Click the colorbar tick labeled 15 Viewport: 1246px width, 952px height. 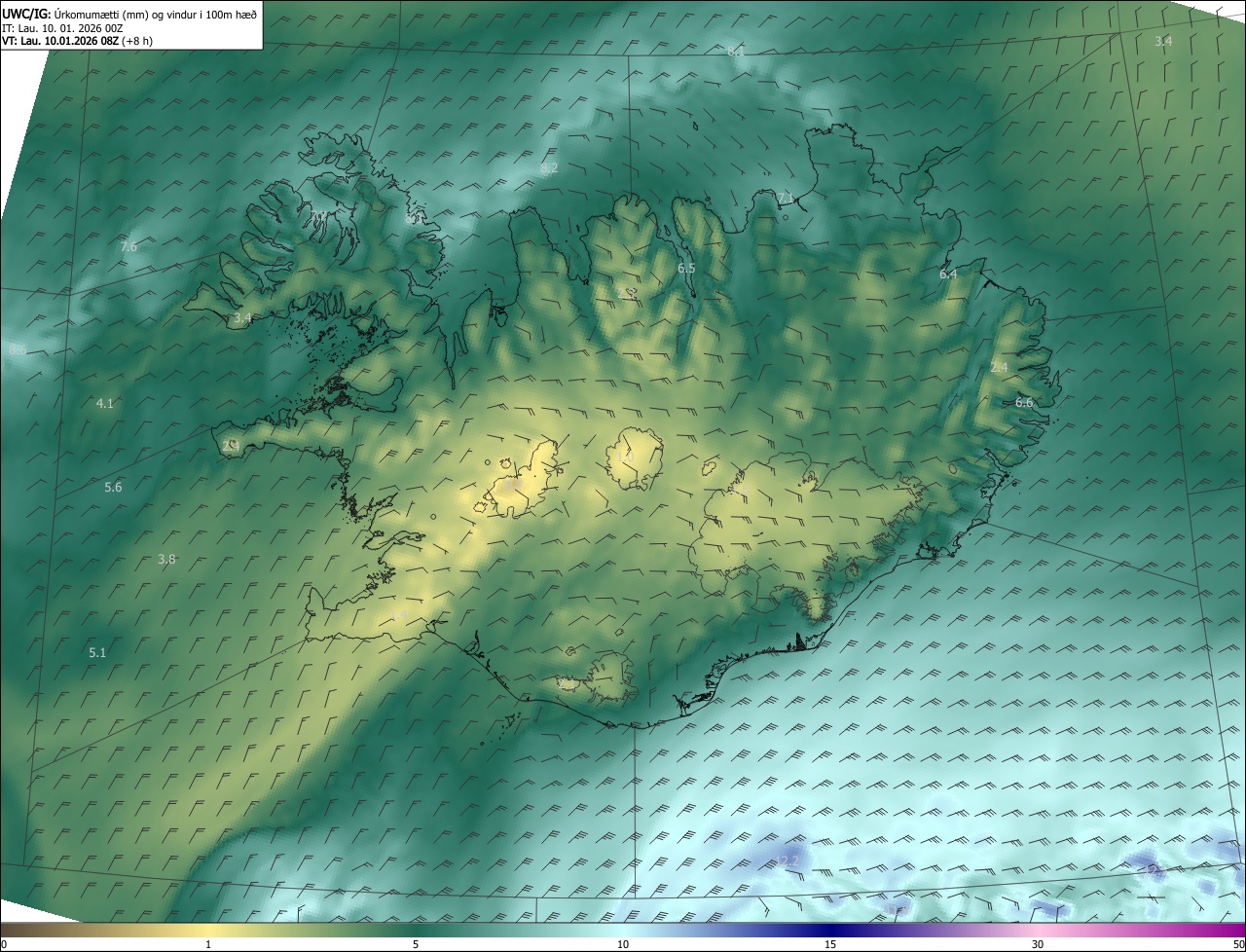[830, 944]
